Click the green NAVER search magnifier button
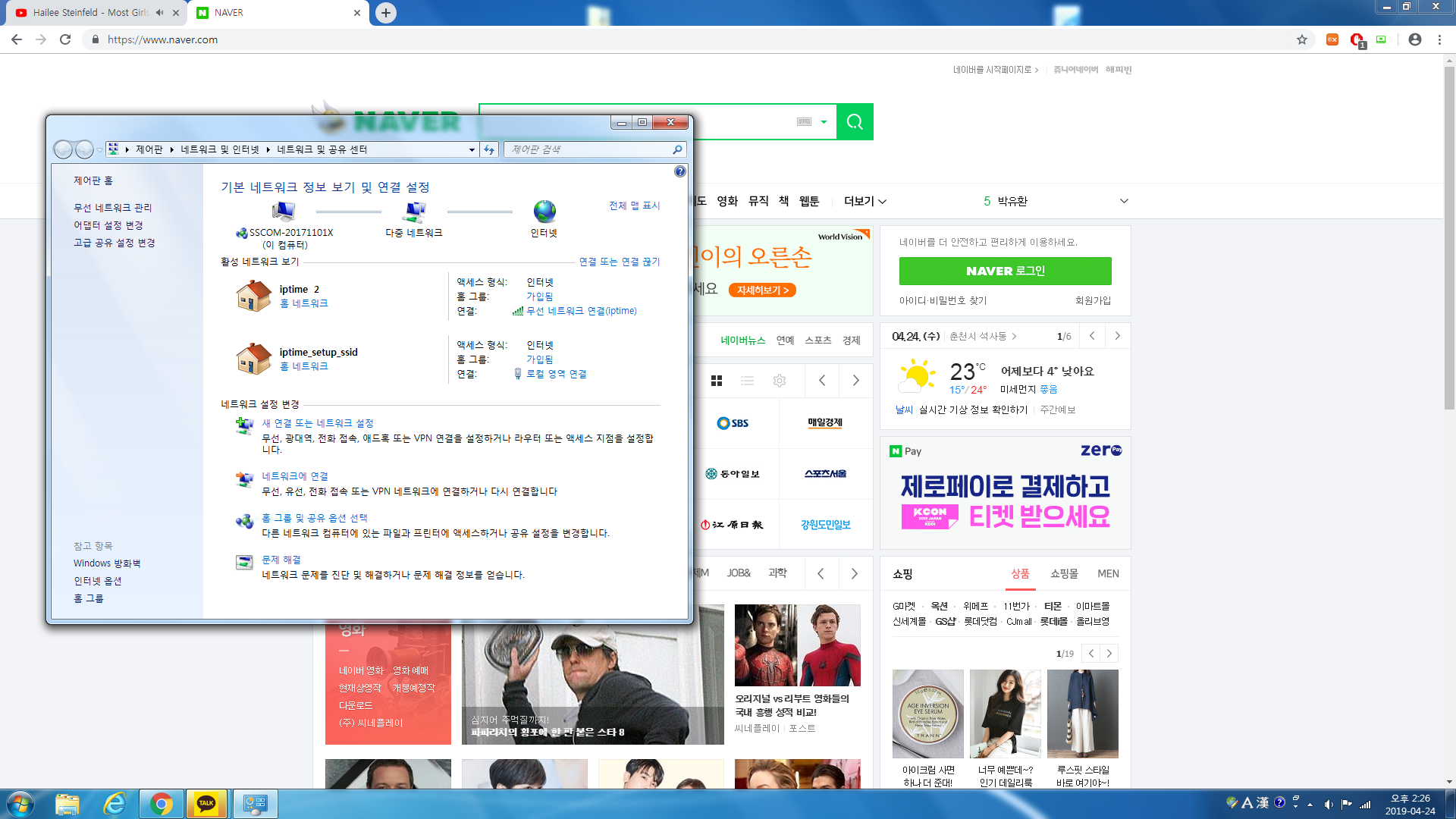1456x819 pixels. click(855, 121)
